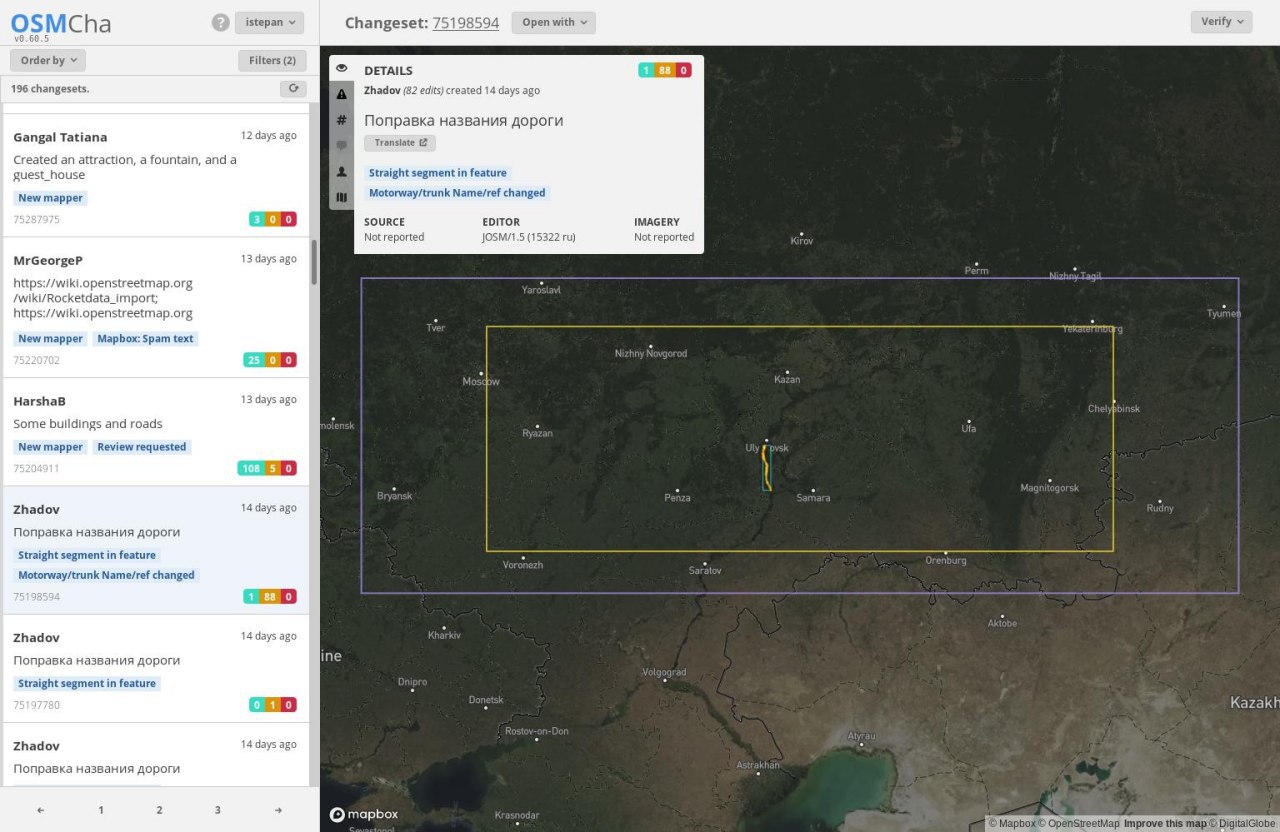
Task: Expand the Verify dropdown
Action: [x=1221, y=22]
